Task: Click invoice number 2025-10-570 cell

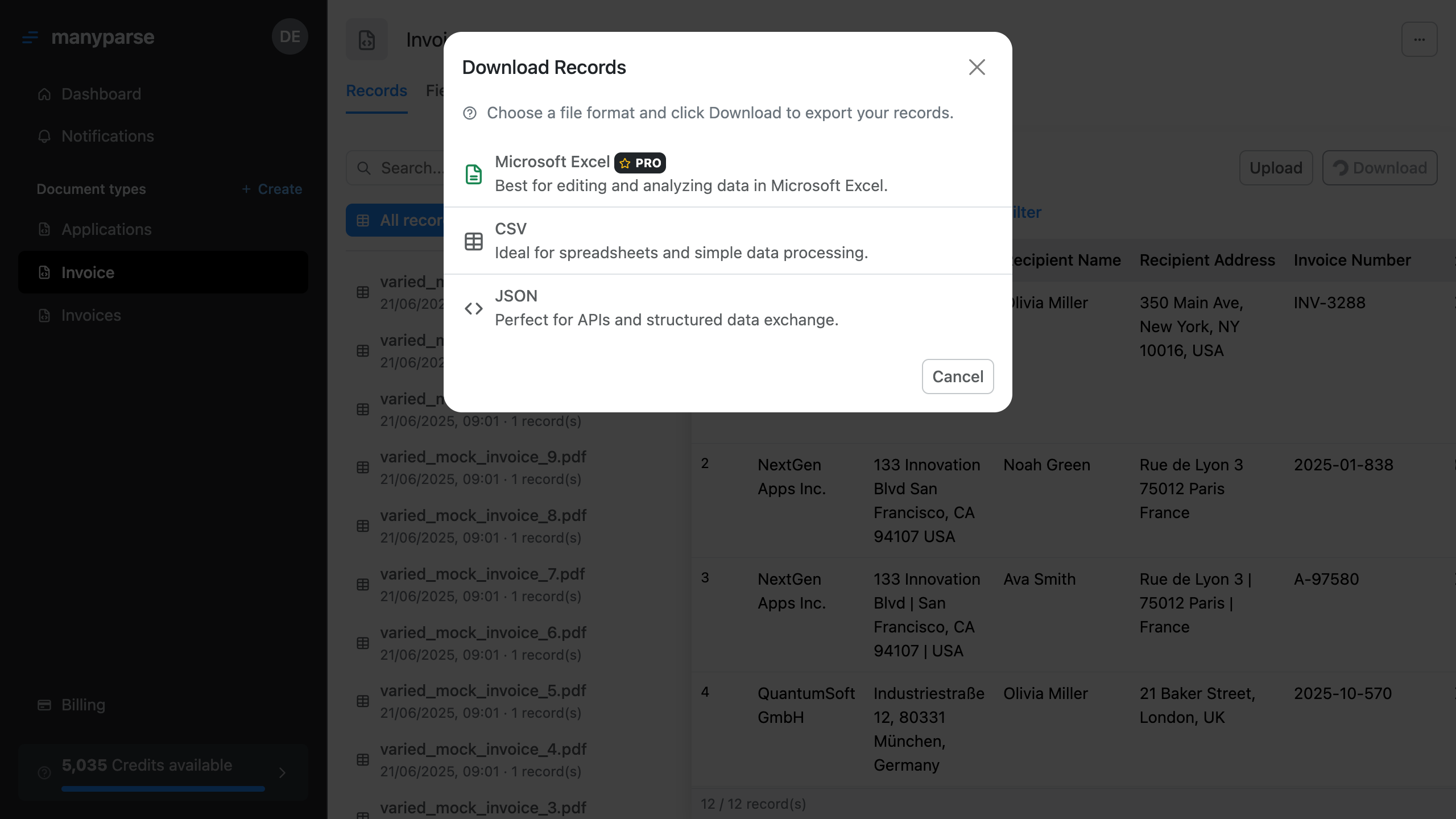Action: pos(1342,693)
